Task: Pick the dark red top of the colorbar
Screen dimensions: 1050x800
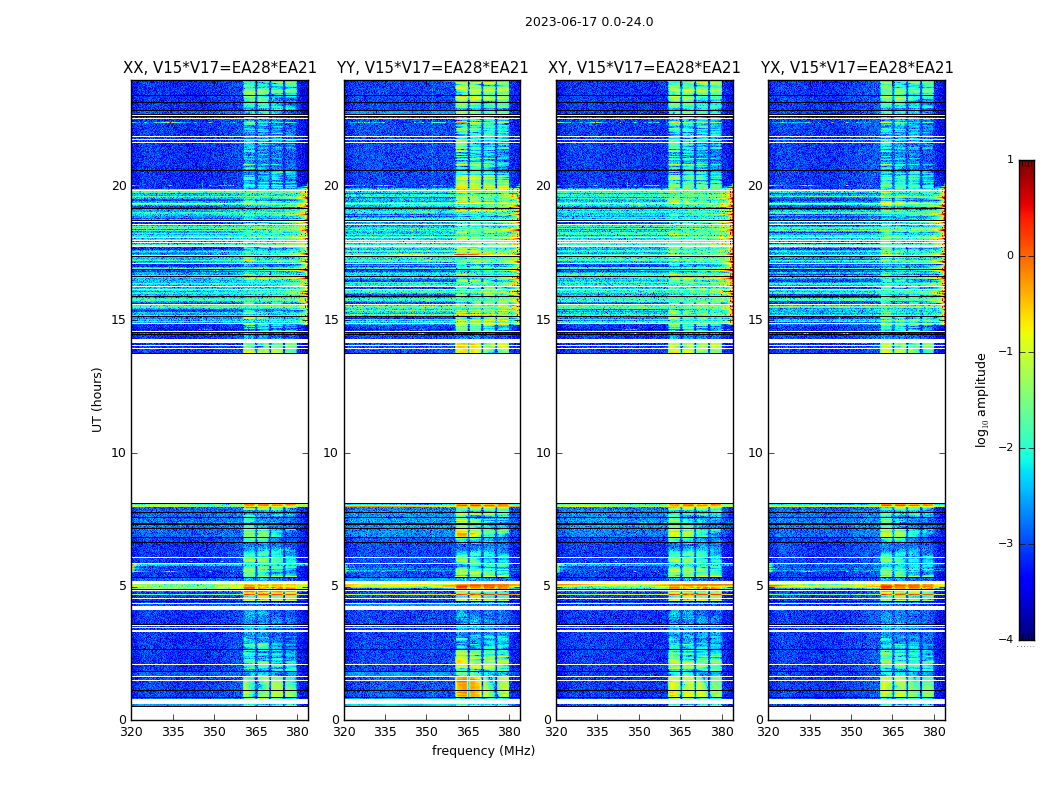Action: pyautogui.click(x=1026, y=166)
